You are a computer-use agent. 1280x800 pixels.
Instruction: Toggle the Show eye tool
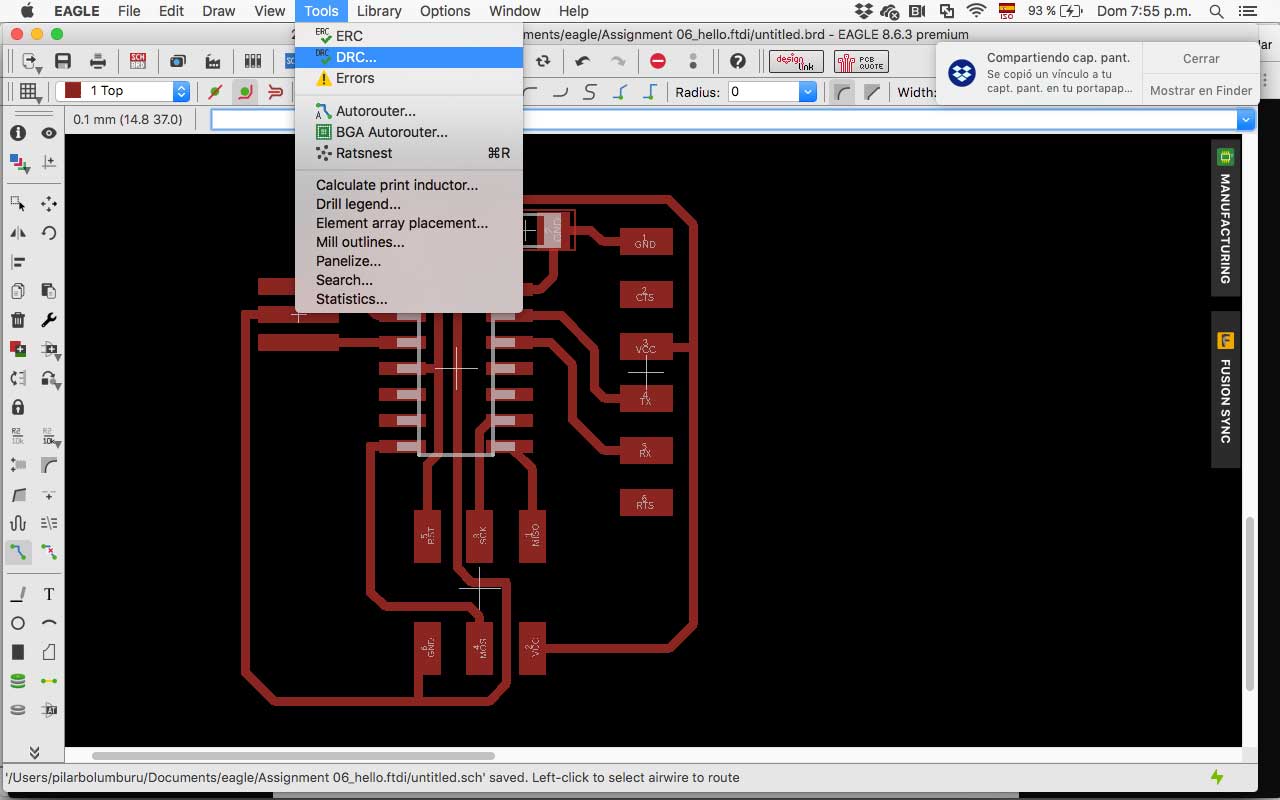pyautogui.click(x=48, y=133)
